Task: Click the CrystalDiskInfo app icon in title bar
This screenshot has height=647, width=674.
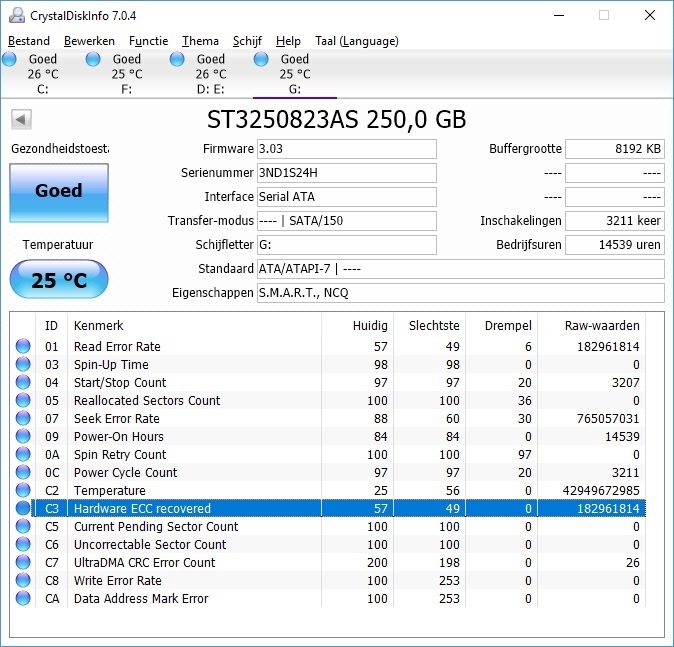Action: pos(17,15)
